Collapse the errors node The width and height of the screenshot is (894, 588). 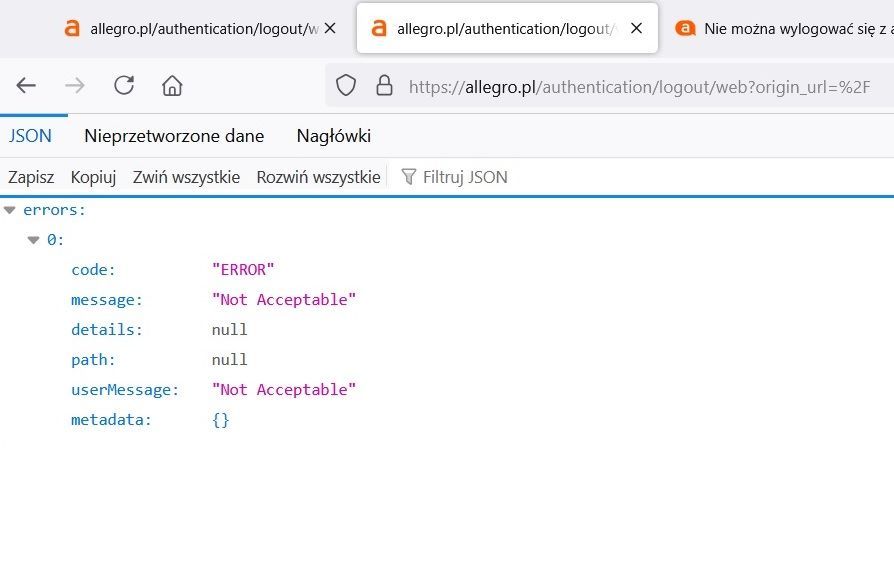[9, 210]
